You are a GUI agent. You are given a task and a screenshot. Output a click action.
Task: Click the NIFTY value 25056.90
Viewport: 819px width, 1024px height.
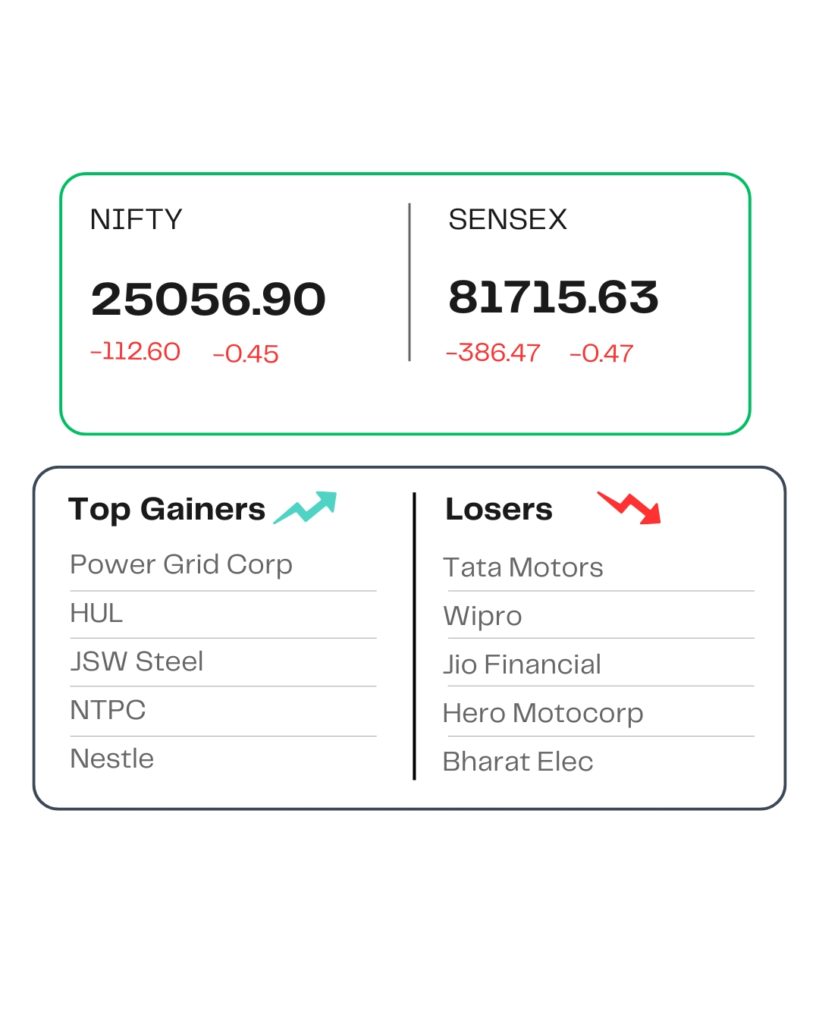208,299
